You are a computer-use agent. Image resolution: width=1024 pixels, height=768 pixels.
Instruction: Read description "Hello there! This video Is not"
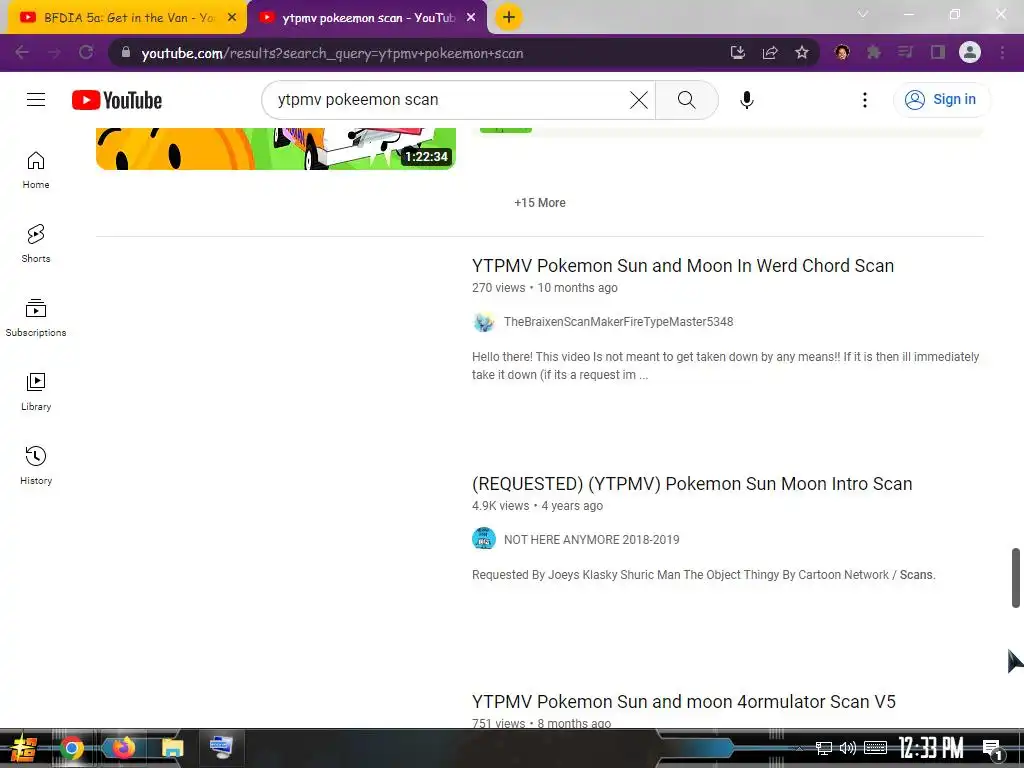726,366
